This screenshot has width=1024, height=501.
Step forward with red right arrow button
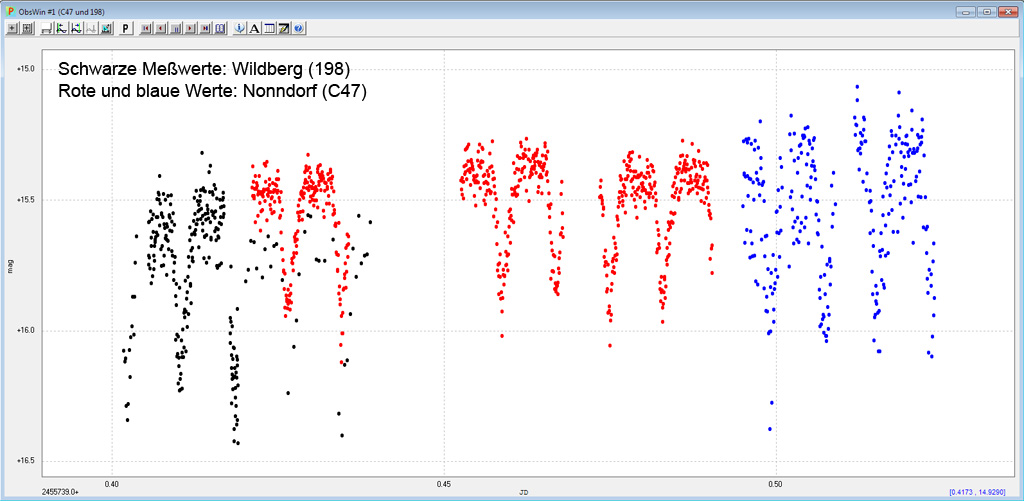tap(190, 28)
